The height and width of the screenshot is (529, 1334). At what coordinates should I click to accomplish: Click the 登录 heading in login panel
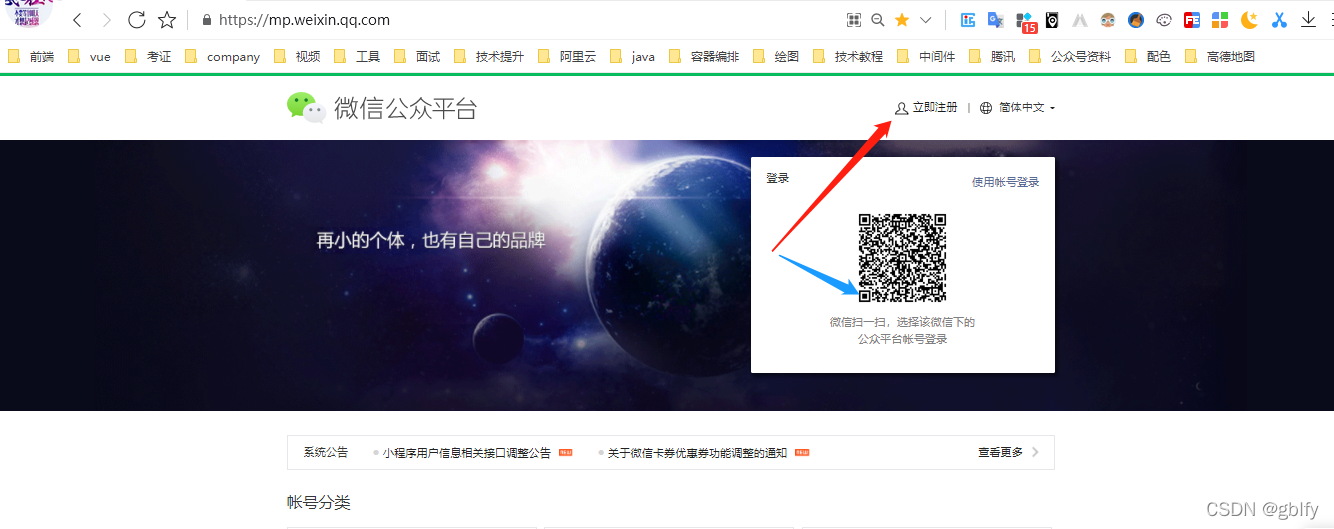(x=778, y=178)
